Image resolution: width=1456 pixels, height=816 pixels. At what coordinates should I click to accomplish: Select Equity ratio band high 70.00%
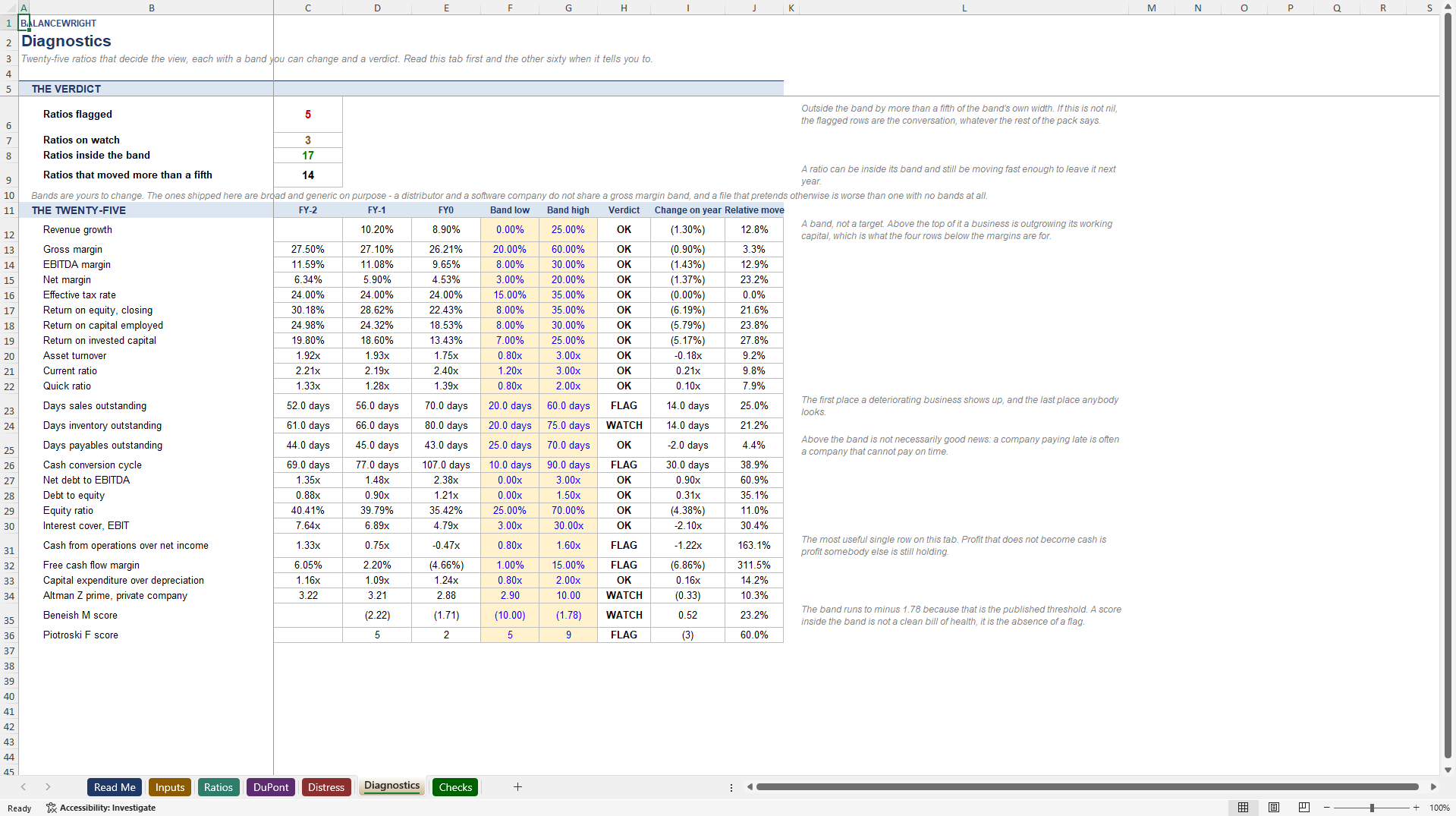click(568, 510)
